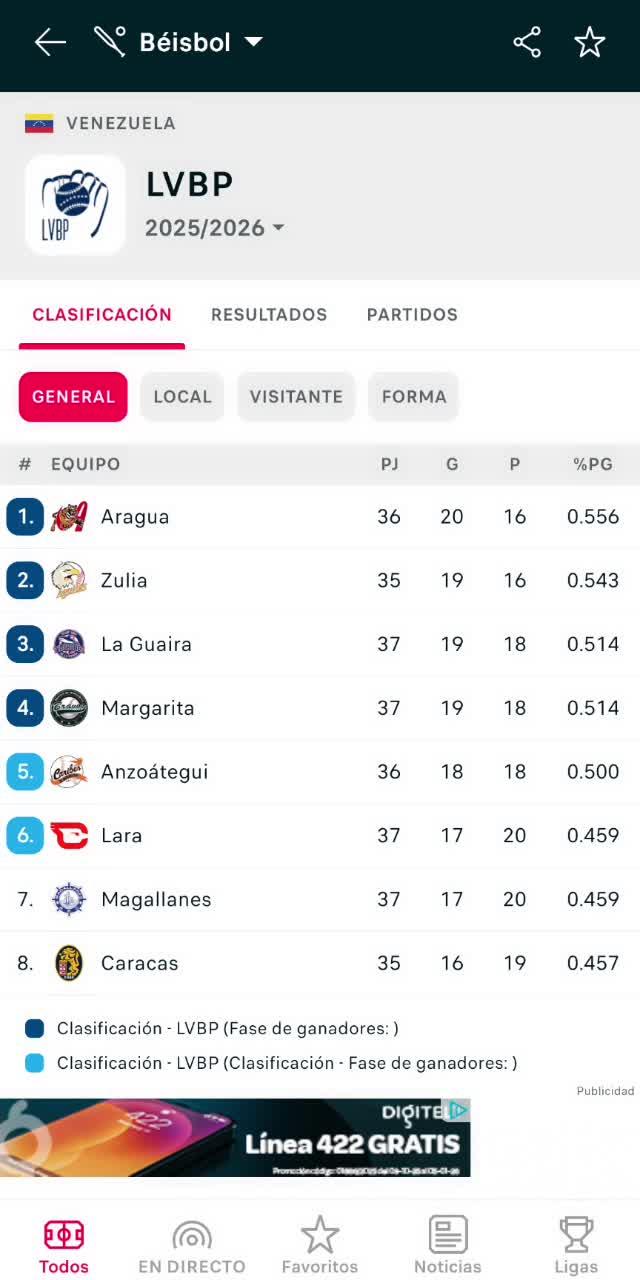Screen dimensions: 640x1280
Task: Tap the Digitel advertisement banner
Action: coord(235,1138)
